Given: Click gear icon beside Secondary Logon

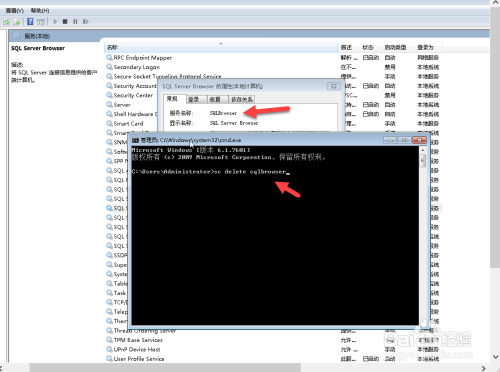Looking at the screenshot, I should click(109, 67).
